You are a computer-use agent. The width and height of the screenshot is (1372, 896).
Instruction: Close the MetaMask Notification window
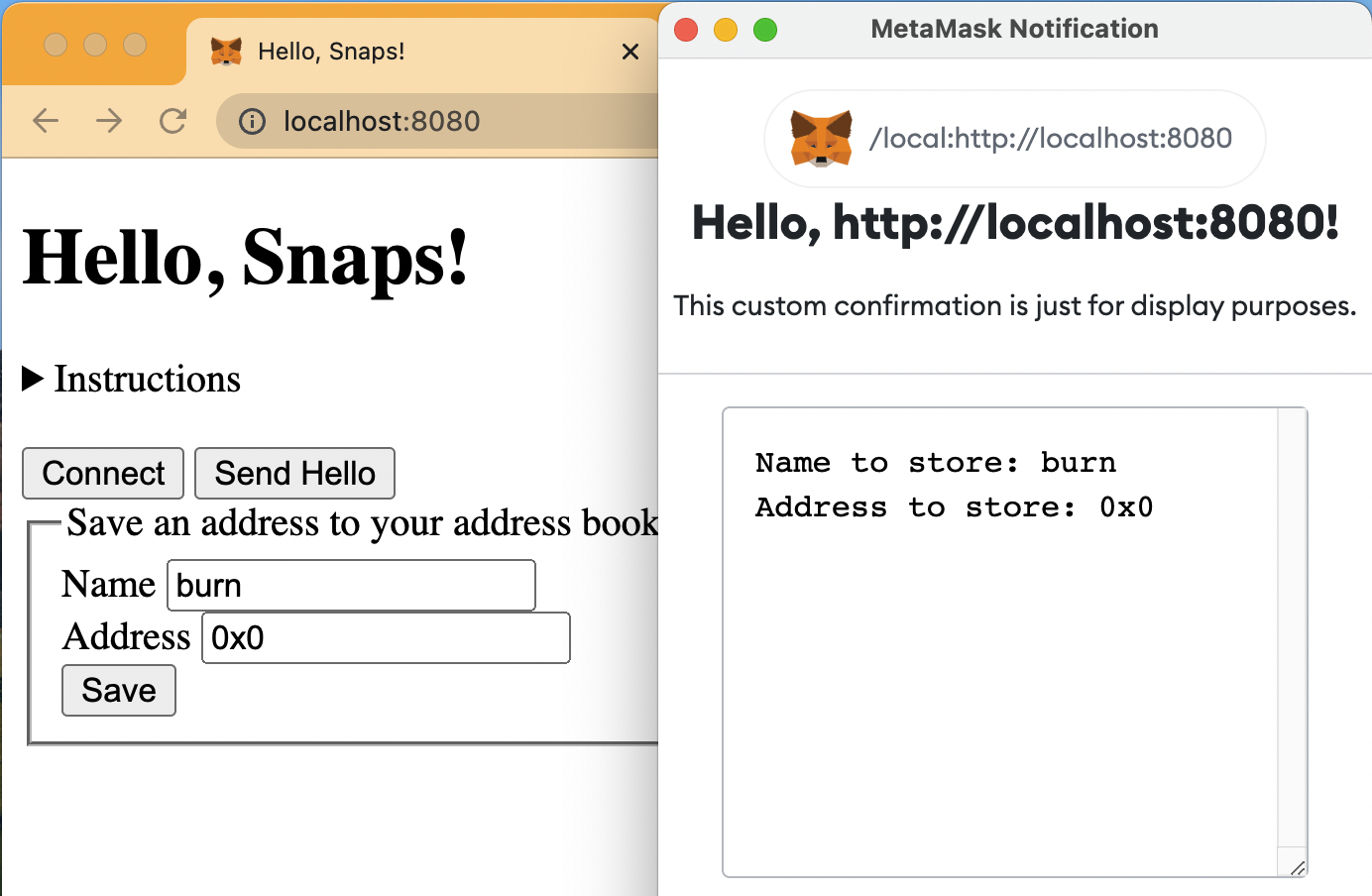(x=686, y=30)
